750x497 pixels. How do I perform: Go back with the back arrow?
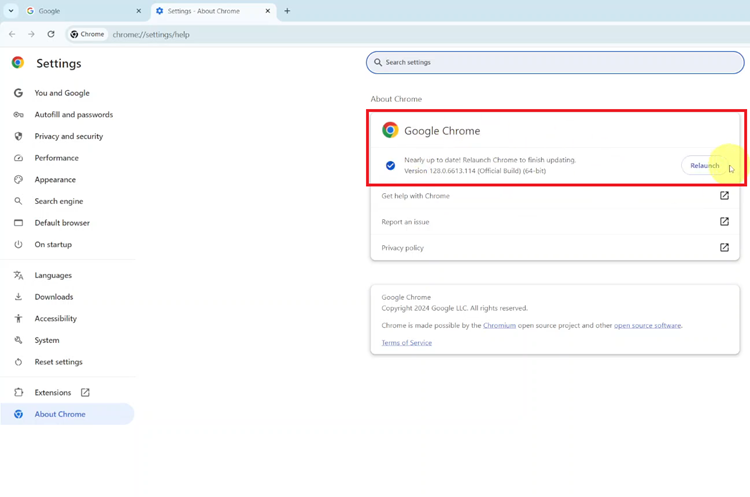click(12, 34)
